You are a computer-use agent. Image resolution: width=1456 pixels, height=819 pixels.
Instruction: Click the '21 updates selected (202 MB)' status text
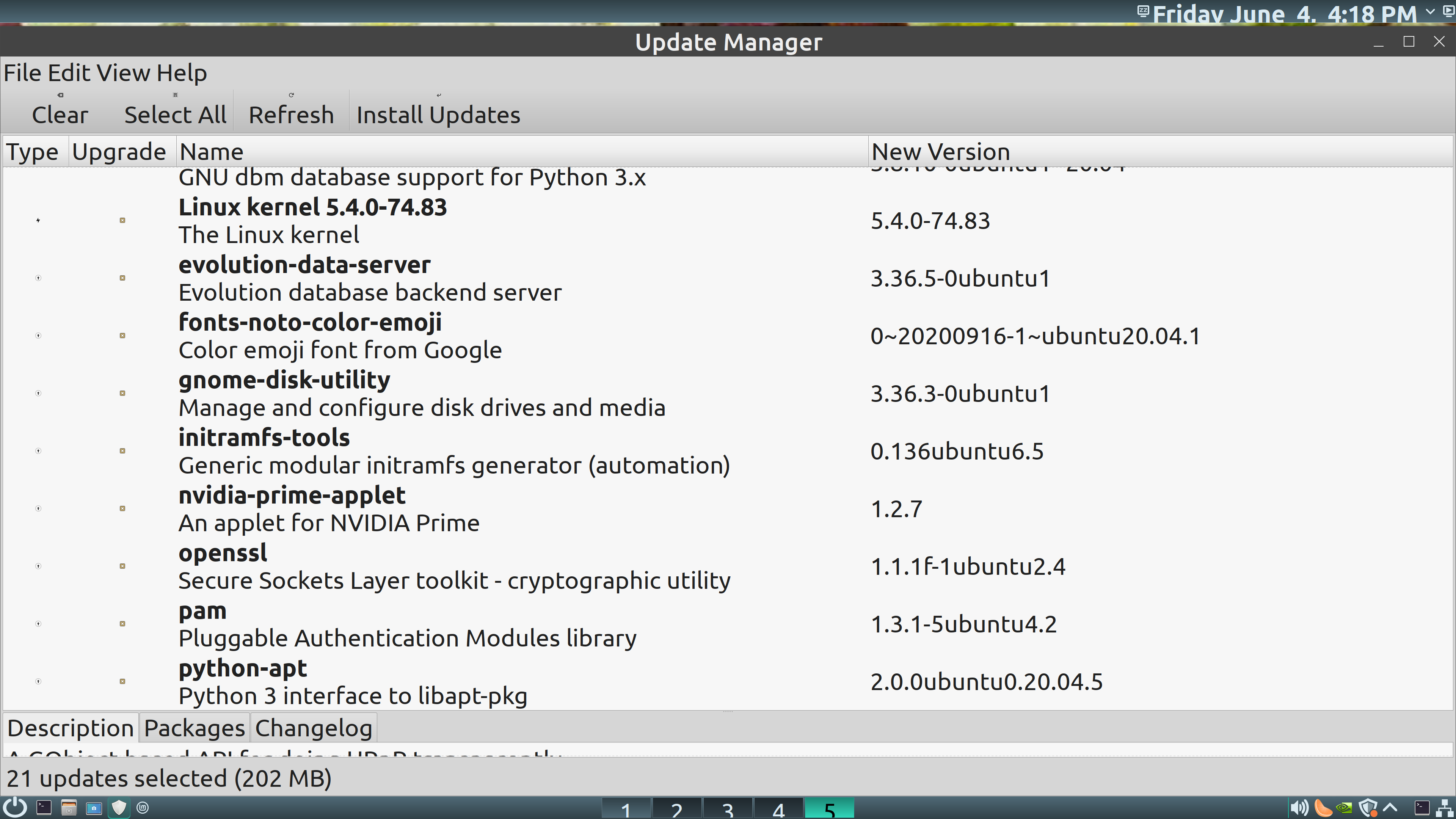[x=169, y=779]
